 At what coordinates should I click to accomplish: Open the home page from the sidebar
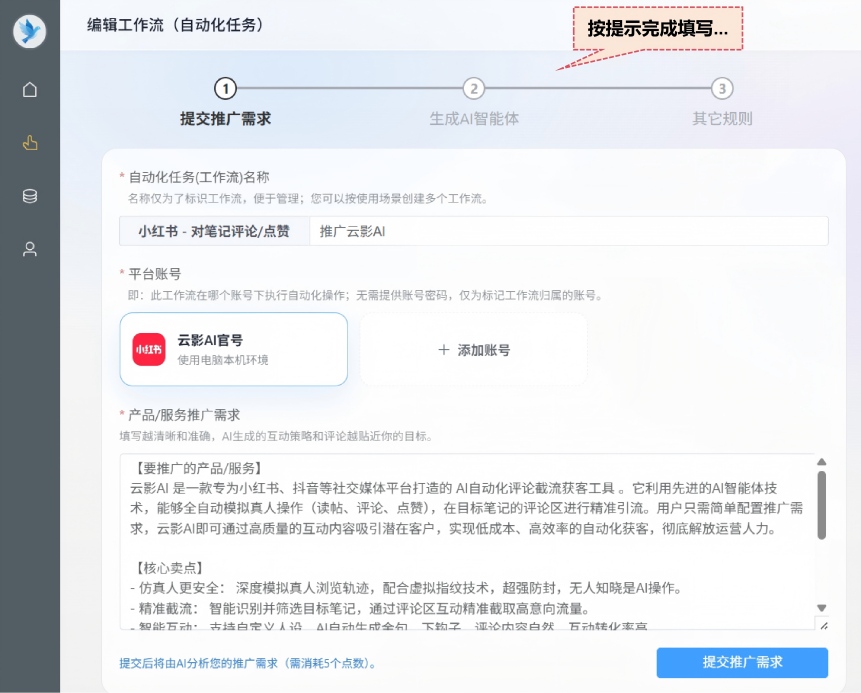click(x=30, y=89)
